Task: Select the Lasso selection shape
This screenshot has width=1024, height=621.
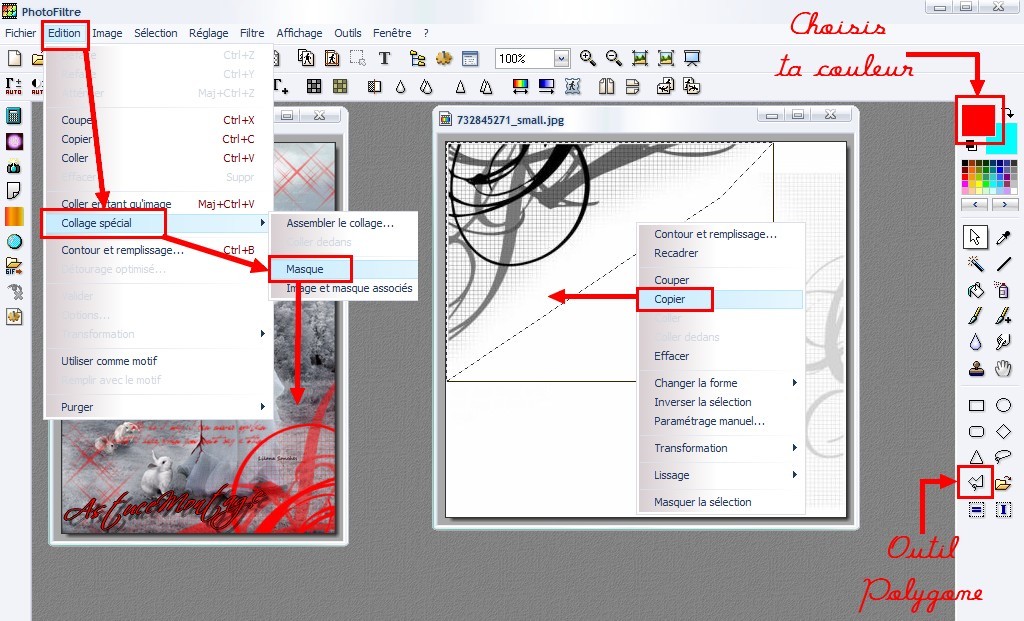Action: (x=1003, y=456)
